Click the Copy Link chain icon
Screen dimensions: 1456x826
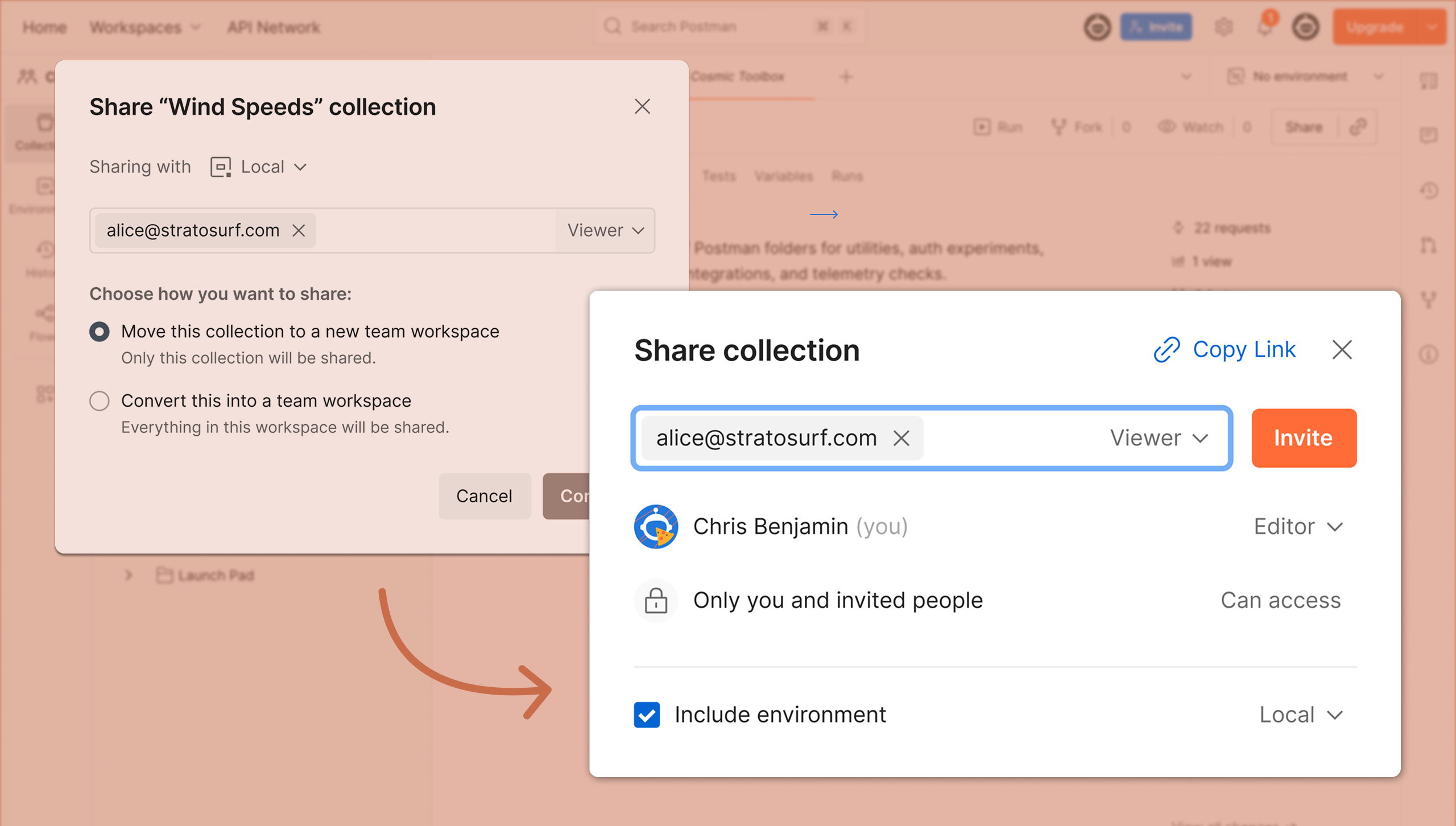pyautogui.click(x=1166, y=349)
